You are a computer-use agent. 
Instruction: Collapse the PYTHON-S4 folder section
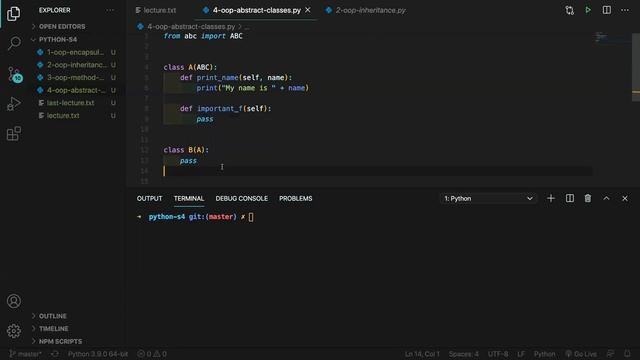pos(58,40)
